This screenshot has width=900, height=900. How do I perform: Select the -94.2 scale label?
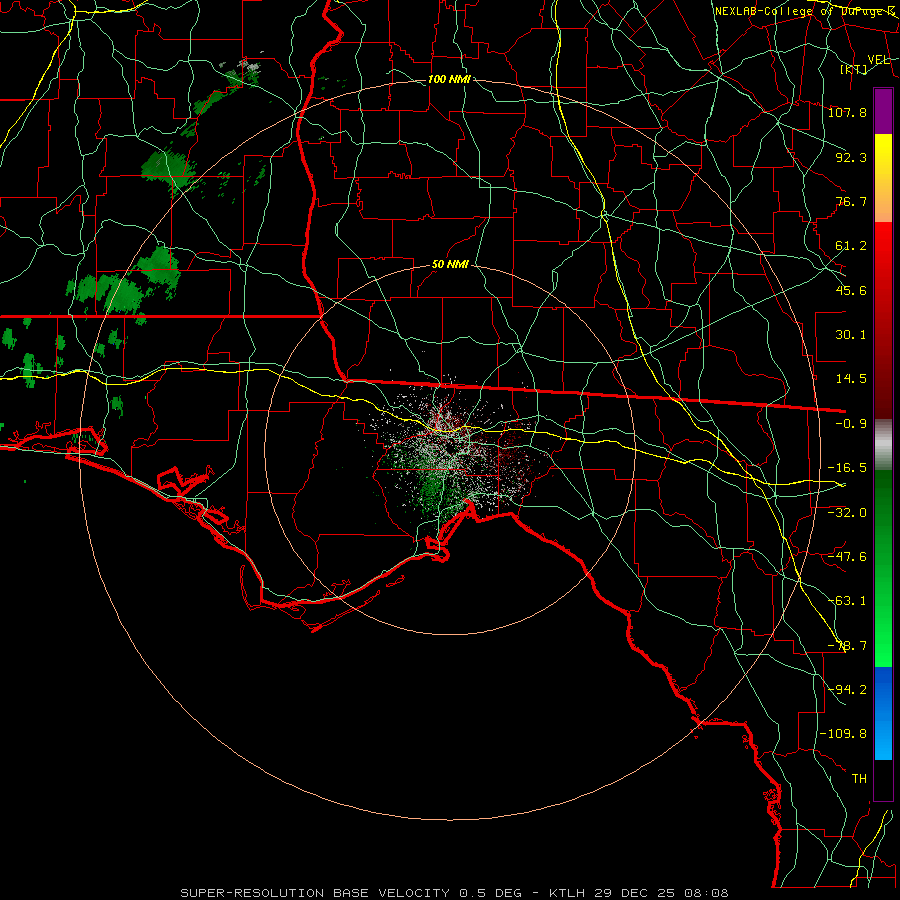tap(847, 690)
